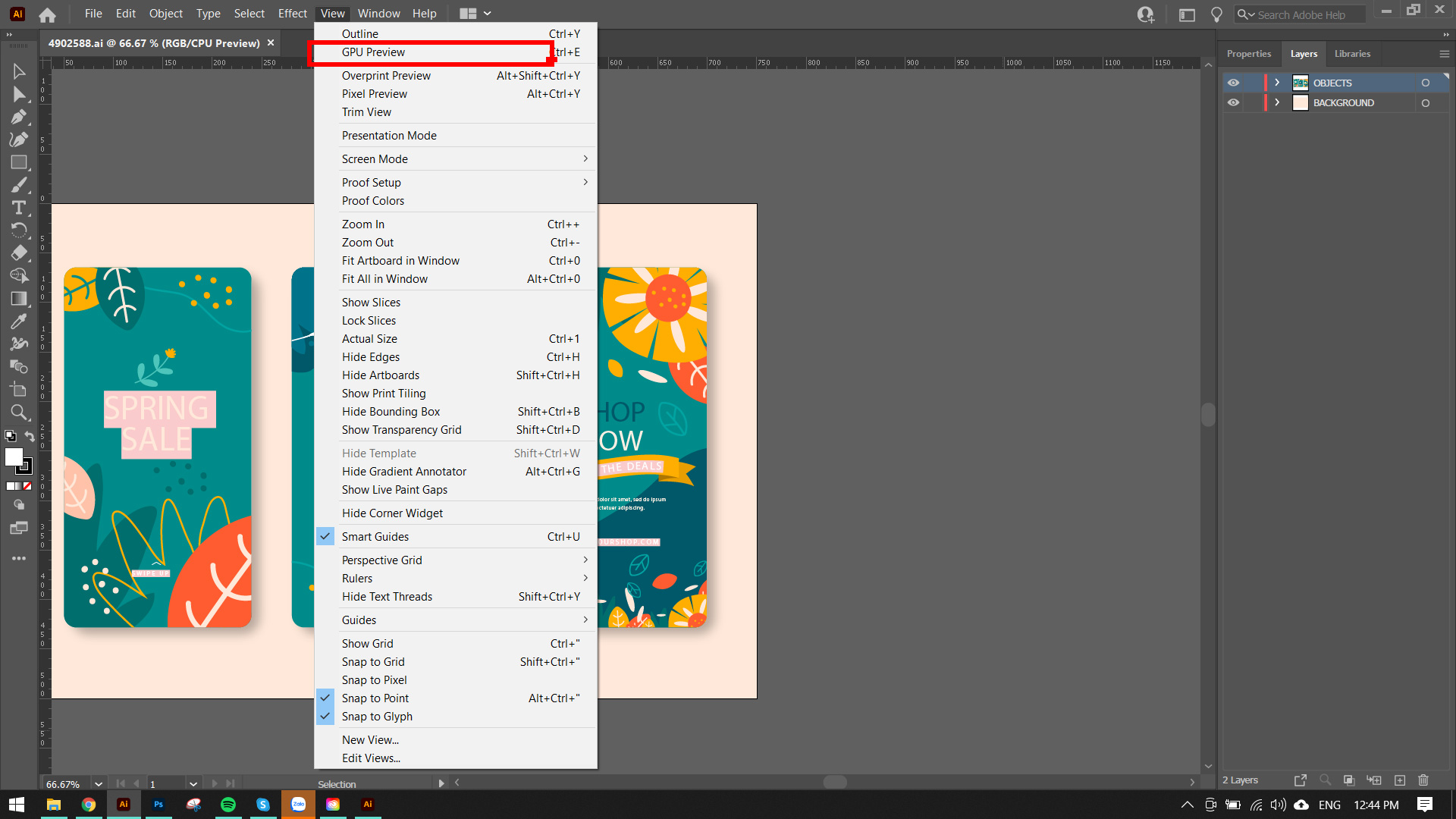
Task: Click the delete layer trash icon
Action: tap(1423, 780)
